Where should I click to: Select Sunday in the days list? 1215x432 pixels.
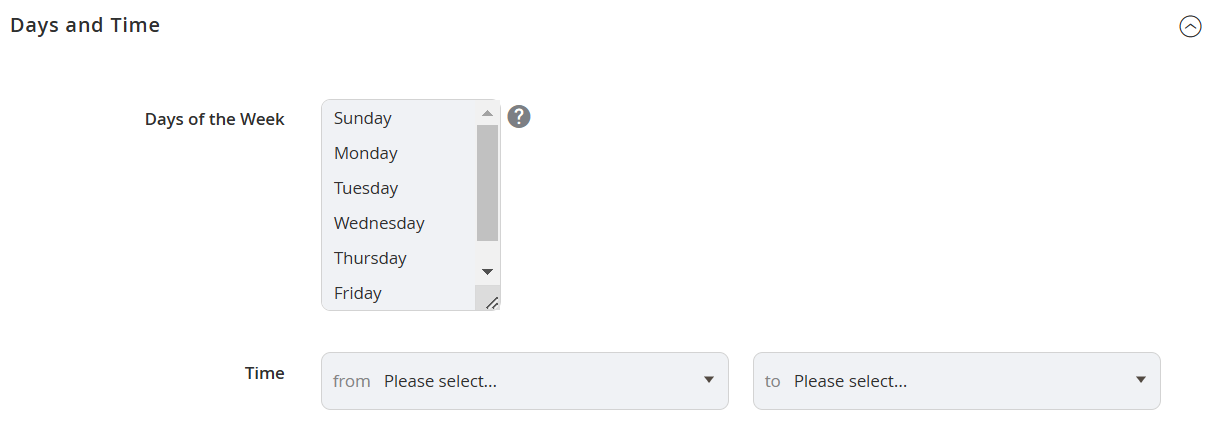(399, 118)
